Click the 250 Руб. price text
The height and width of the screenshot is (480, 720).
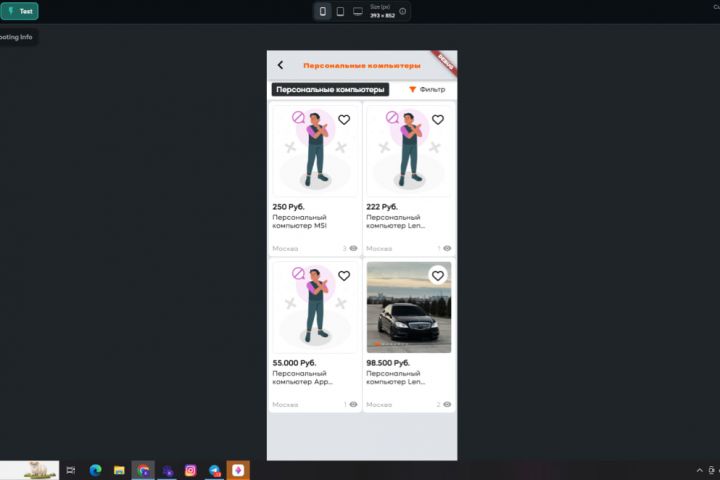pyautogui.click(x=288, y=207)
